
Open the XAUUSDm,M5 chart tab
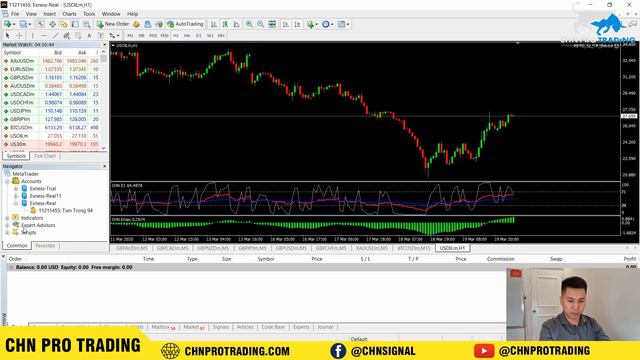pos(371,248)
